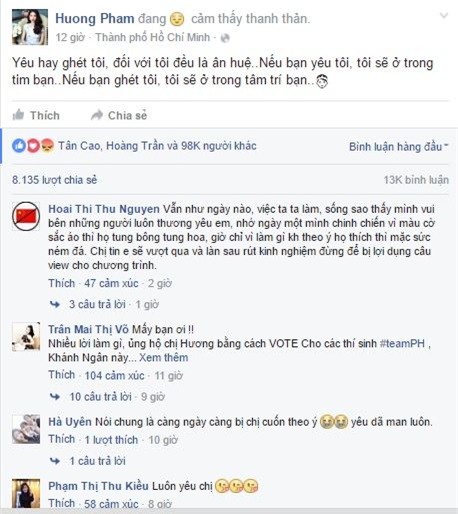458x514 pixels.
Task: Open the #teamPH hashtag link
Action: [x=402, y=343]
